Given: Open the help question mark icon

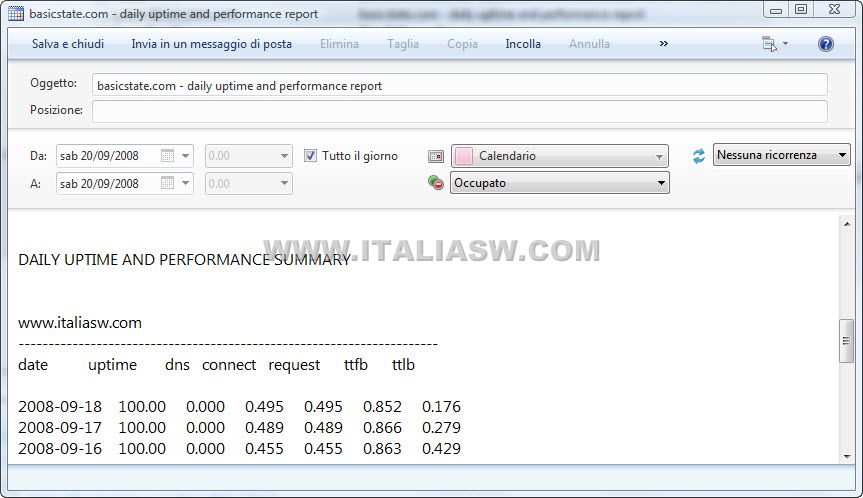Looking at the screenshot, I should pyautogui.click(x=826, y=44).
